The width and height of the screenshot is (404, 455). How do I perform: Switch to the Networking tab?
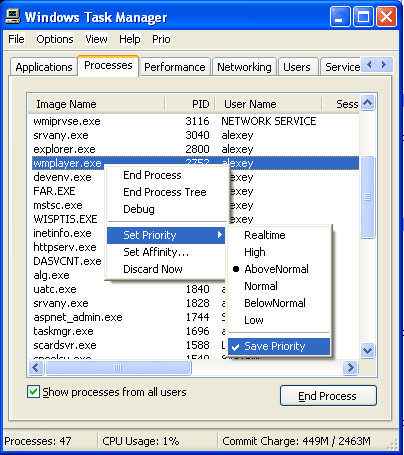(244, 67)
